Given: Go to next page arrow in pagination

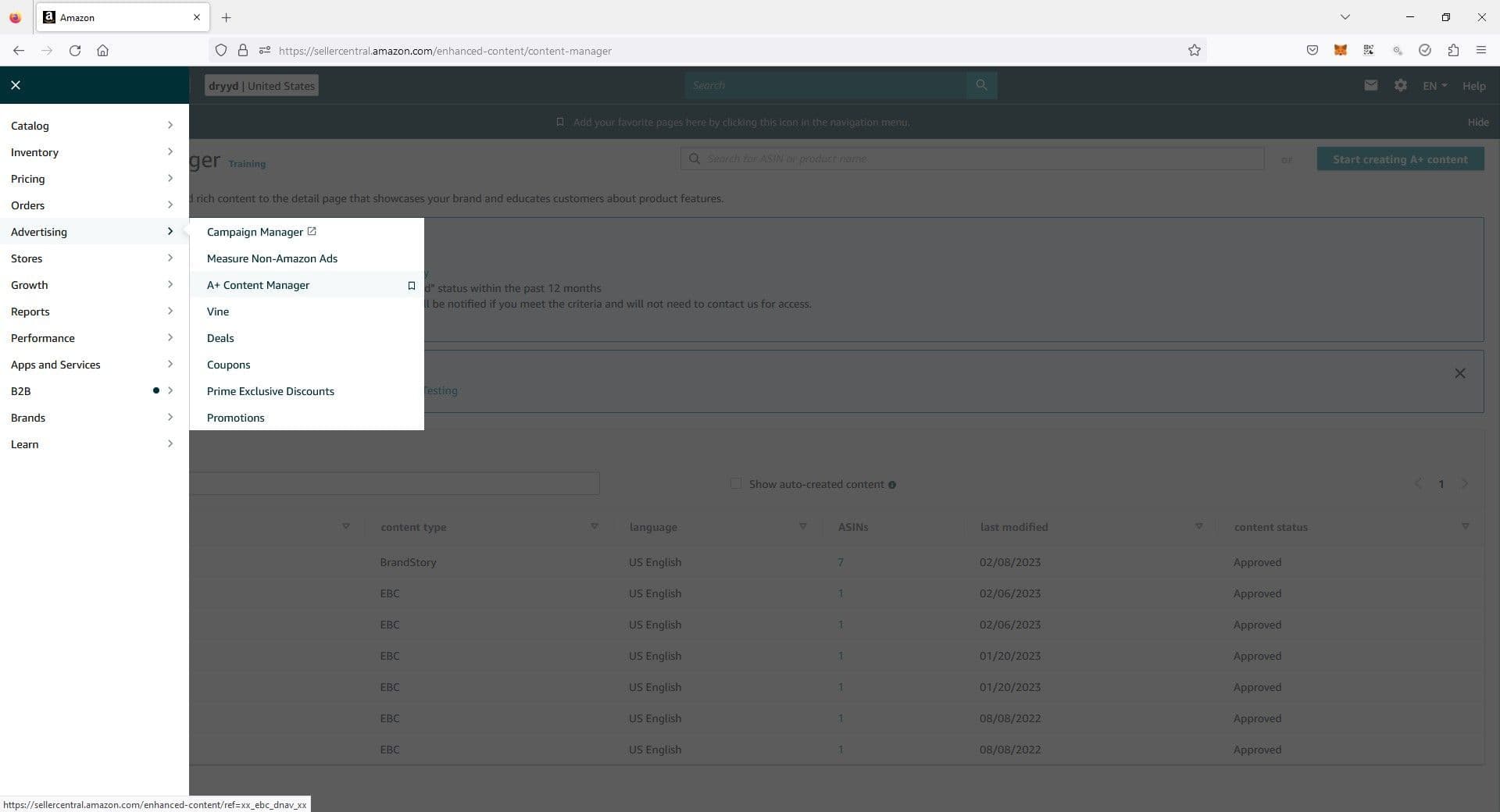Looking at the screenshot, I should [x=1465, y=484].
